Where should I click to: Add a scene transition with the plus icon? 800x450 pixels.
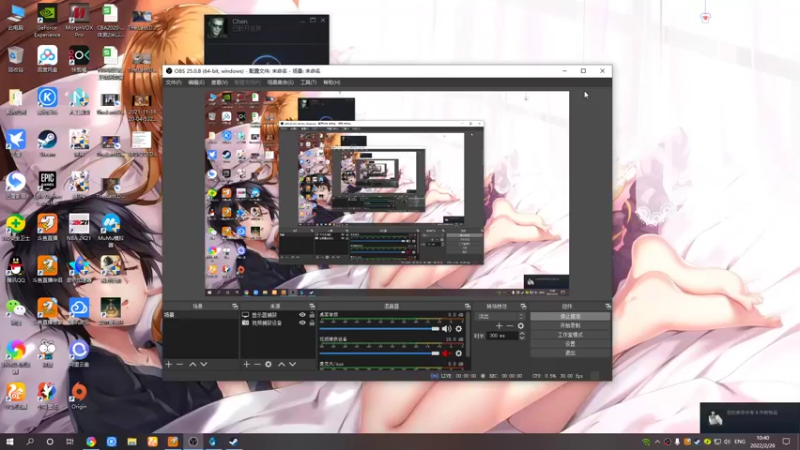click(499, 326)
